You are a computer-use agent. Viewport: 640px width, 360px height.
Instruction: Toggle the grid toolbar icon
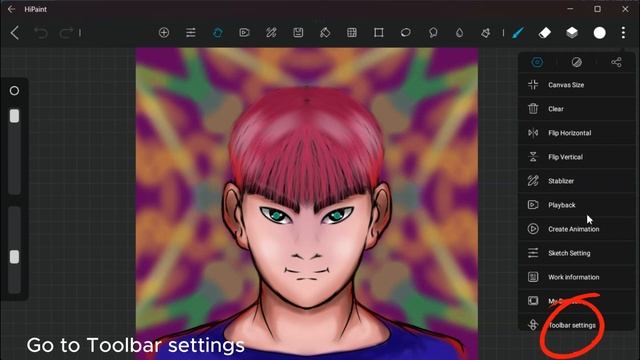(352, 33)
